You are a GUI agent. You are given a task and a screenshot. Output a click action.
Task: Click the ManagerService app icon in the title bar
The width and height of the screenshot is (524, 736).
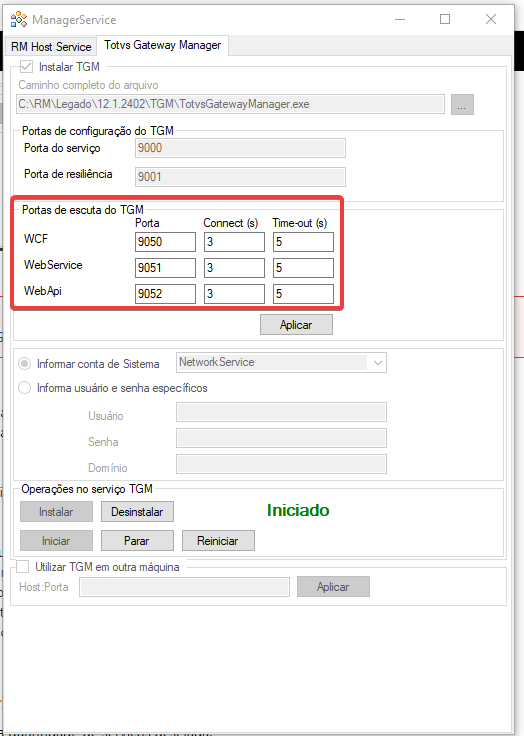pos(19,20)
